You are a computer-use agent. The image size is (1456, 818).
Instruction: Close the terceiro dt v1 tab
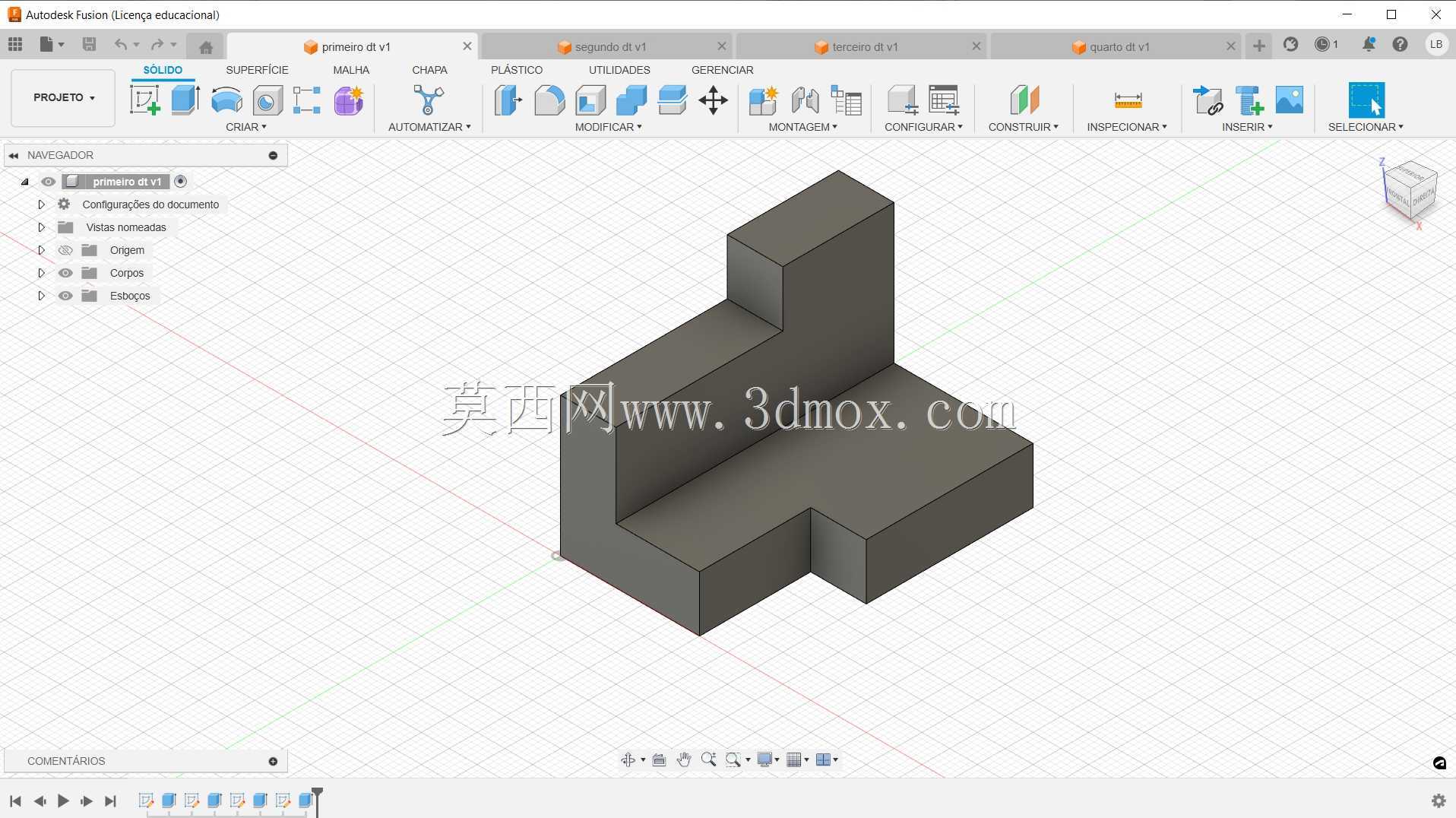click(976, 46)
